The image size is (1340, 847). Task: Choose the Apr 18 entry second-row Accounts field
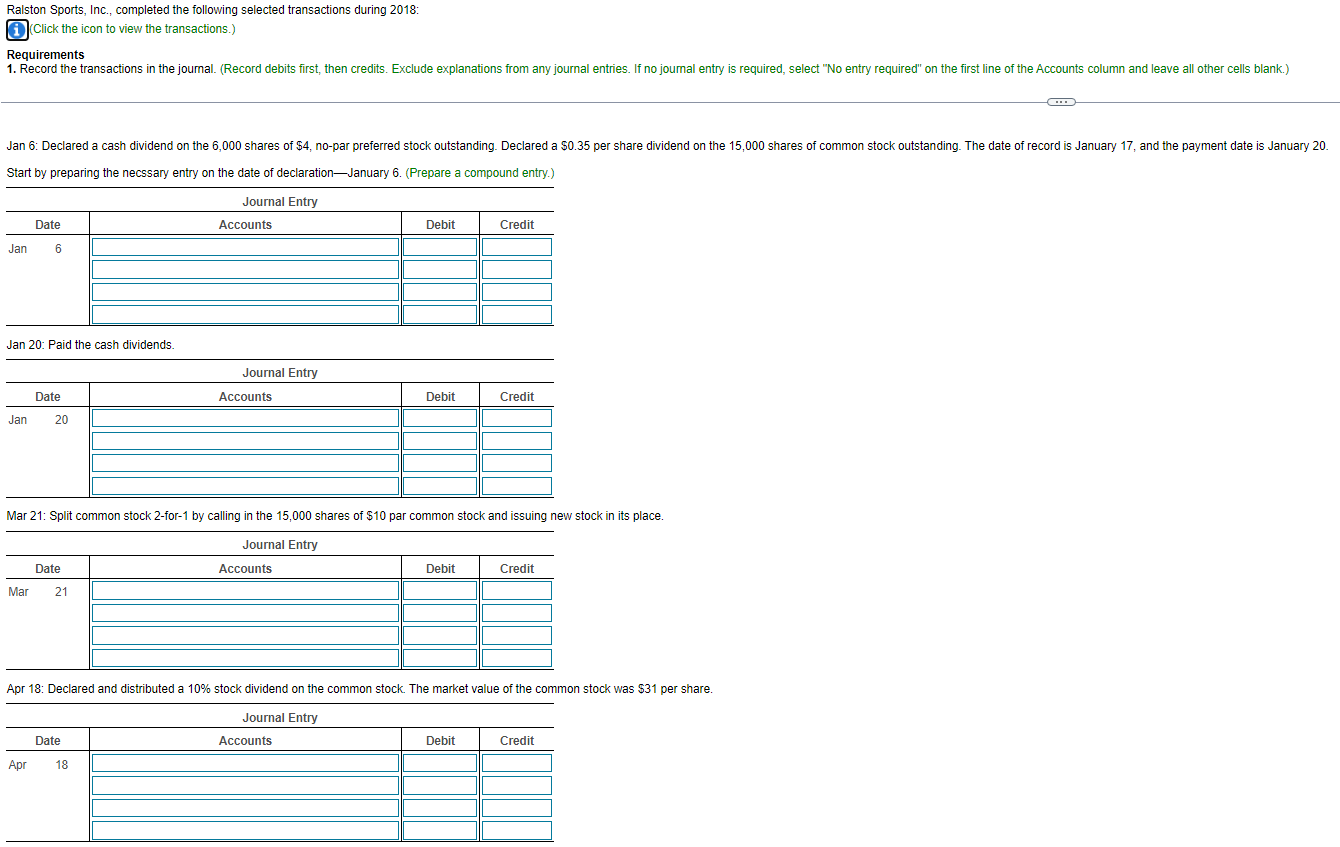tap(246, 786)
